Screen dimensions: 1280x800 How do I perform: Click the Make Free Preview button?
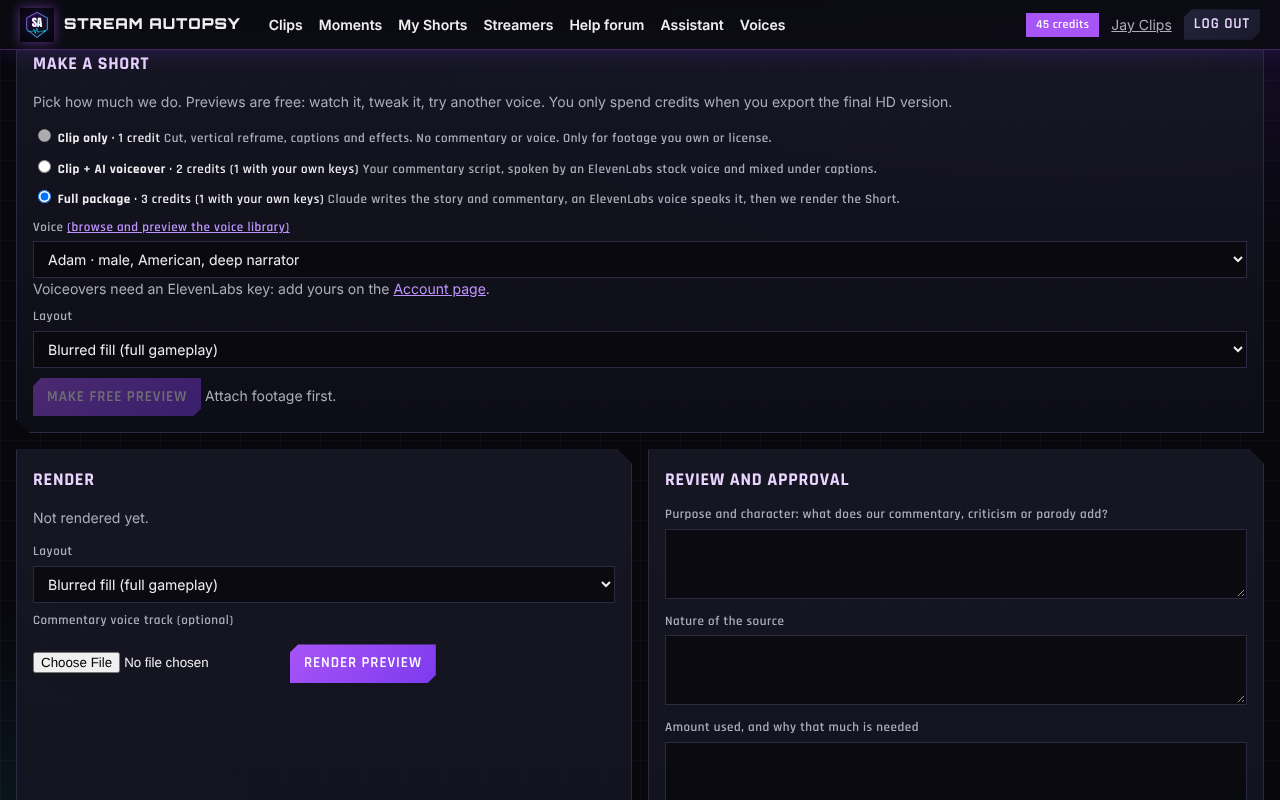coord(117,397)
